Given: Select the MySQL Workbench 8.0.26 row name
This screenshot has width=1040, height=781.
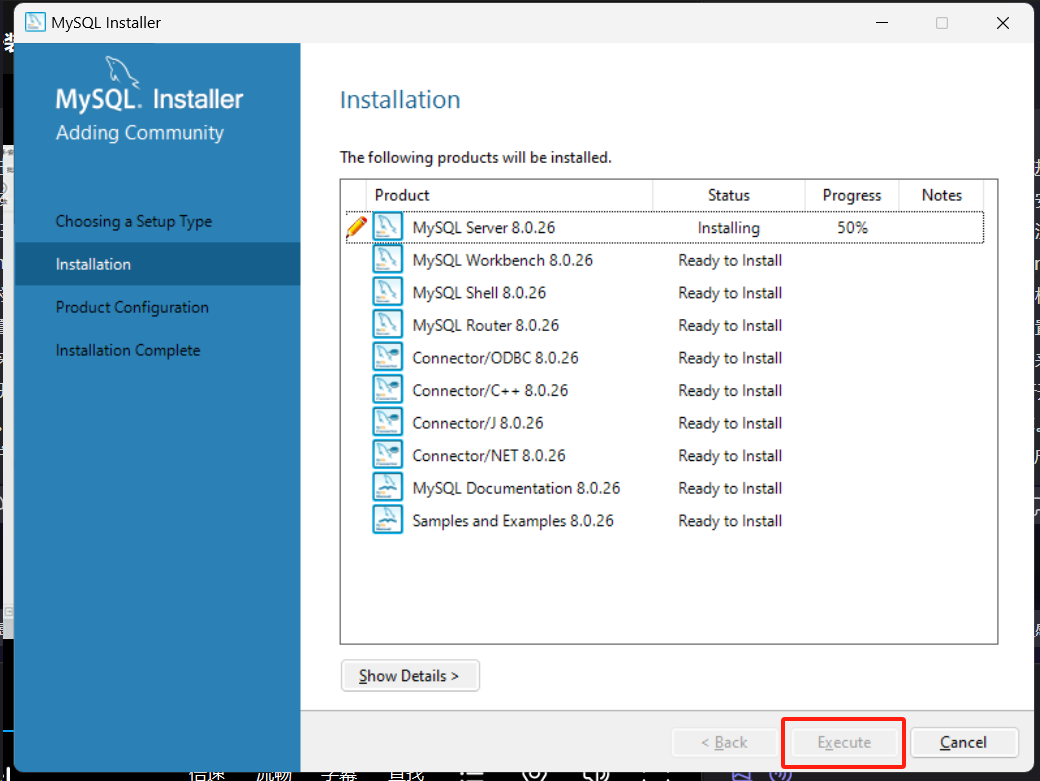Looking at the screenshot, I should (x=503, y=260).
